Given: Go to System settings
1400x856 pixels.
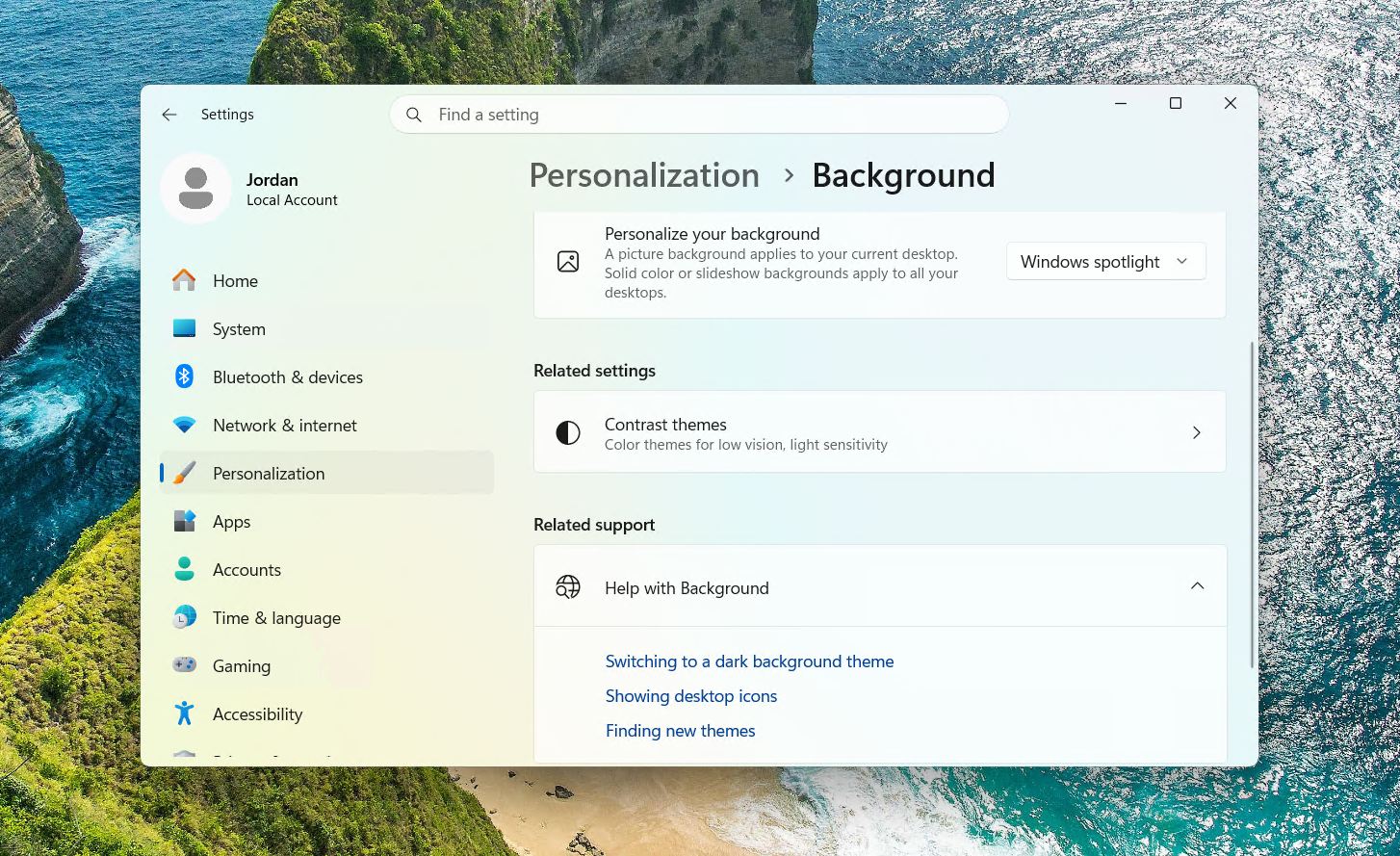Looking at the screenshot, I should pos(326,328).
